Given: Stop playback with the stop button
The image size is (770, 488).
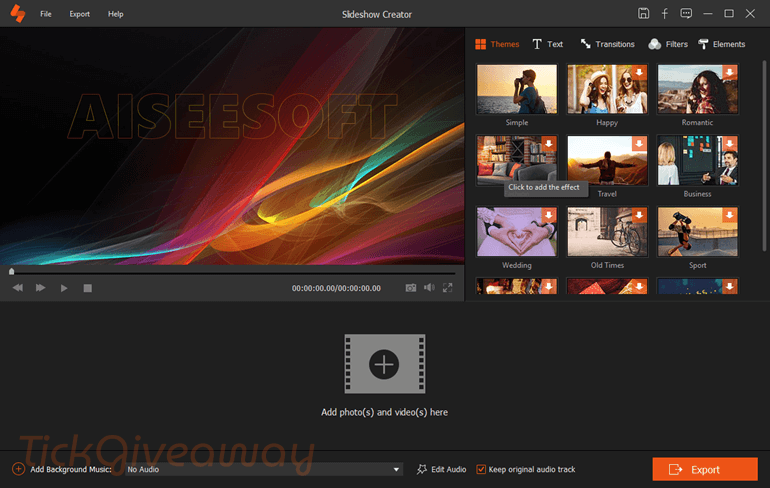Looking at the screenshot, I should (87, 288).
